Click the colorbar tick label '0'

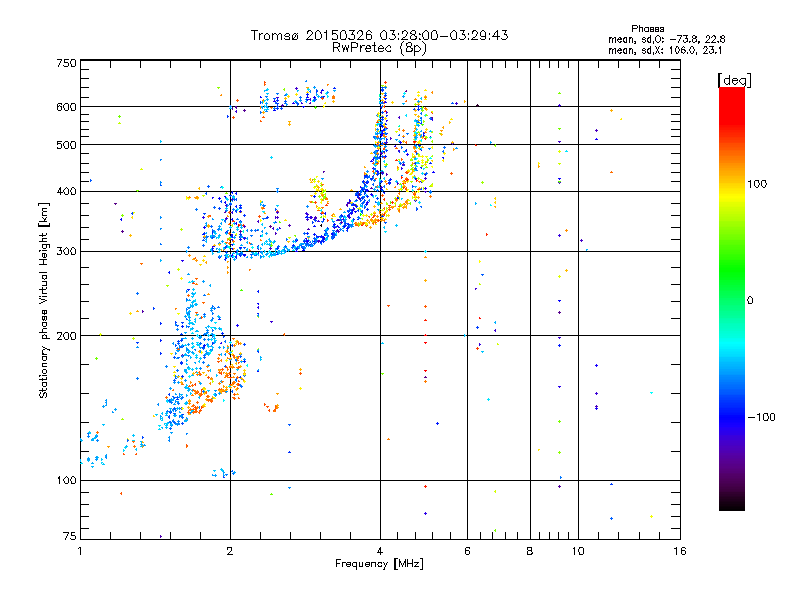749,301
